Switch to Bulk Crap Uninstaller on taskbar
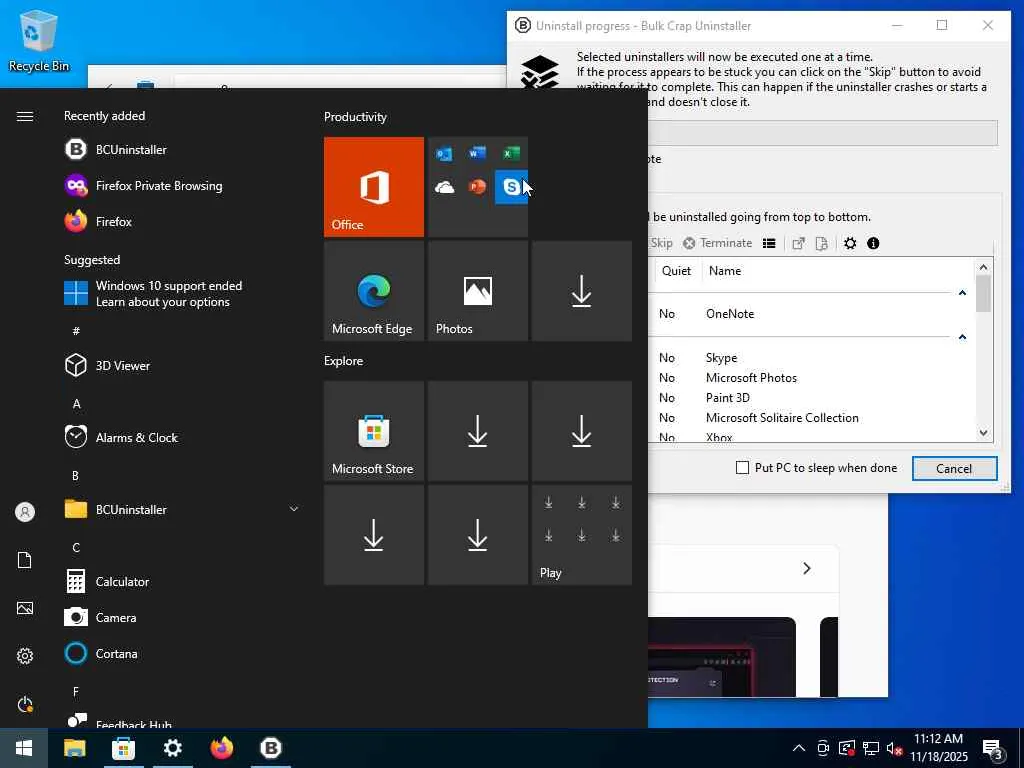This screenshot has height=768, width=1024. coord(270,748)
